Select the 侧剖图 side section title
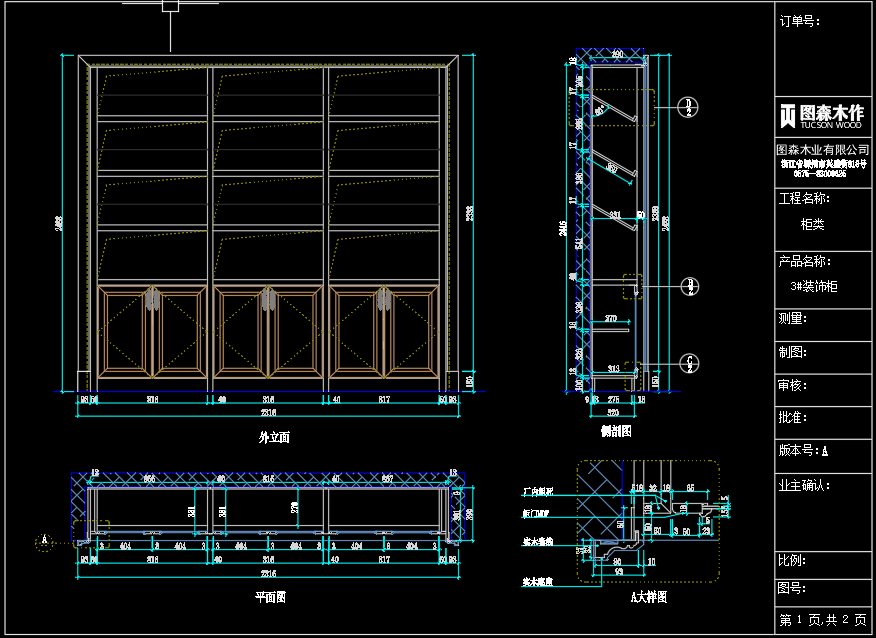Image resolution: width=876 pixels, height=638 pixels. pyautogui.click(x=615, y=431)
